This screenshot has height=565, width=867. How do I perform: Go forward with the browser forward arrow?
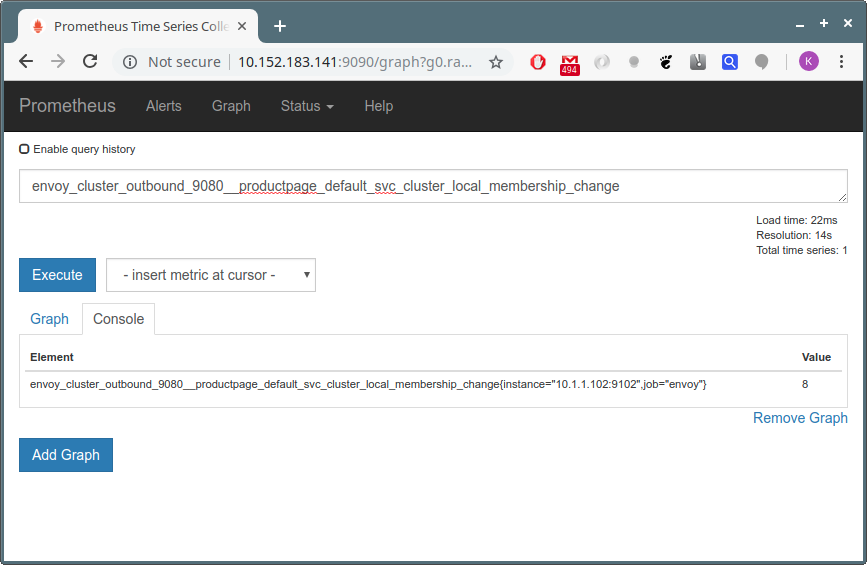pos(58,61)
